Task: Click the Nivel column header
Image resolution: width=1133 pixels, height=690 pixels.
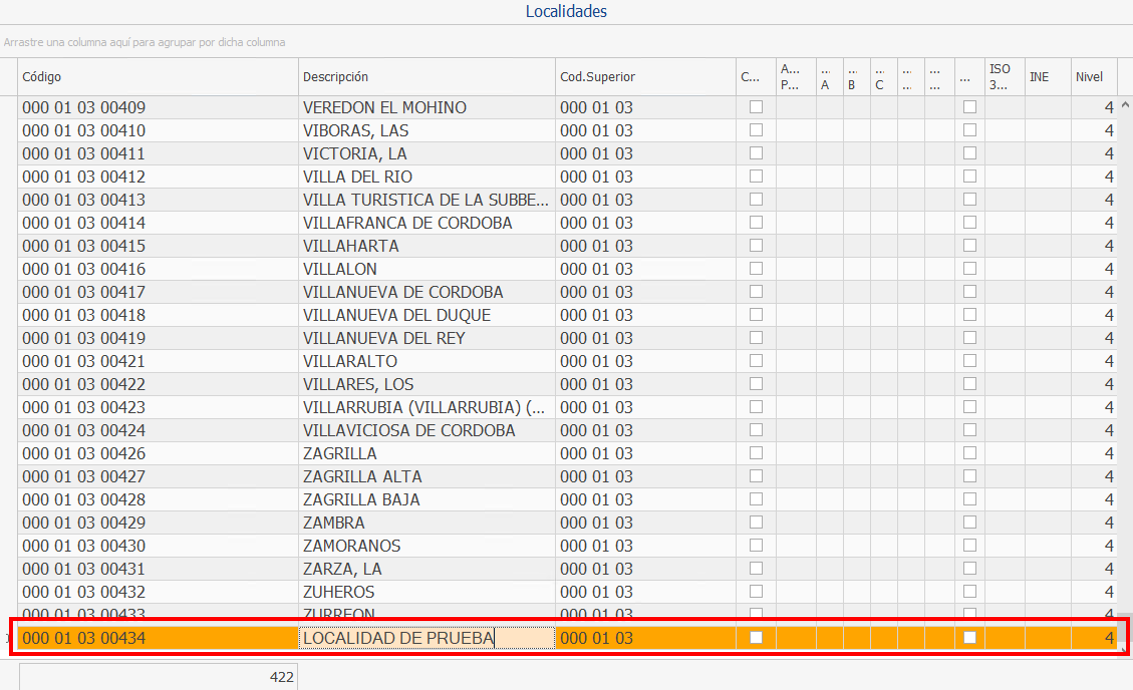Action: click(1092, 77)
